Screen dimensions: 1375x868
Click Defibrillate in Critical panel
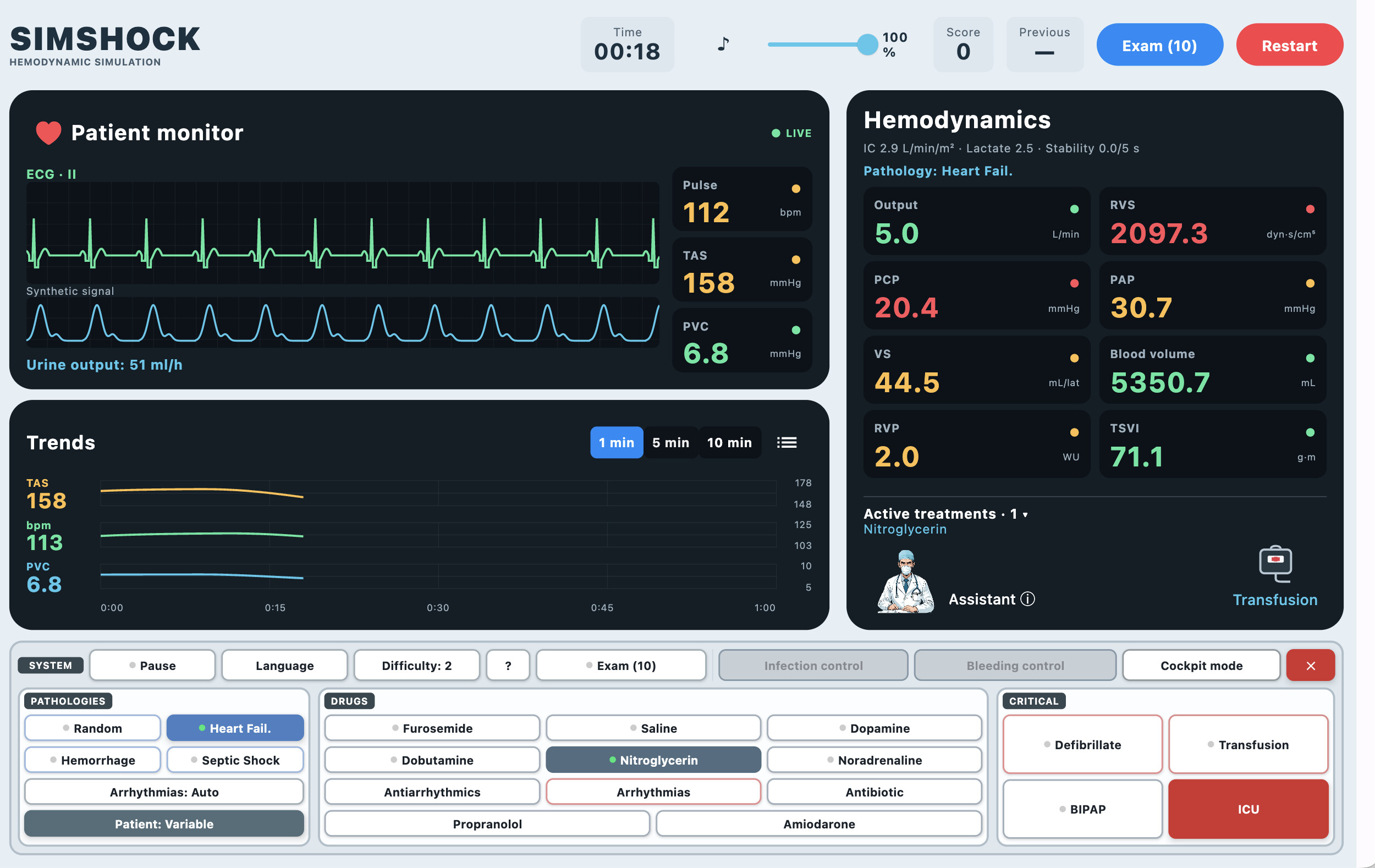point(1082,745)
